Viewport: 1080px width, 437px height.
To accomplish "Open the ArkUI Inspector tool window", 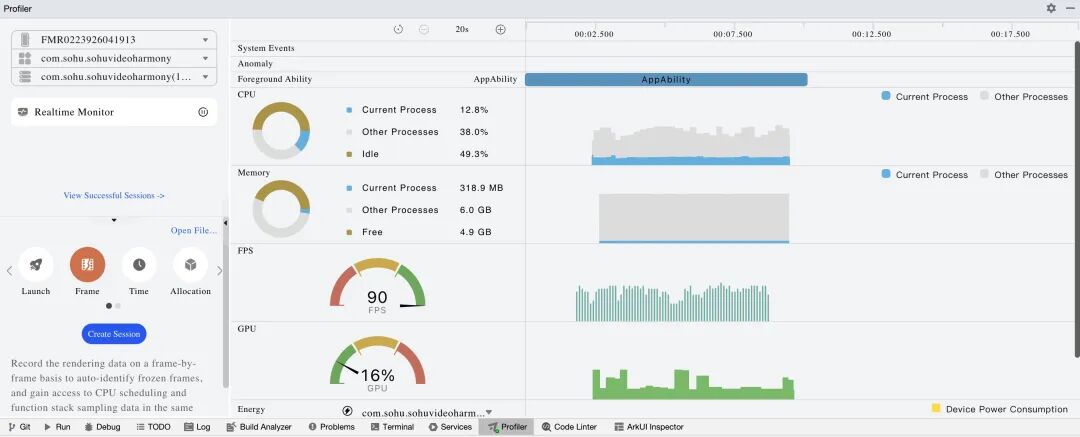I will (649, 427).
